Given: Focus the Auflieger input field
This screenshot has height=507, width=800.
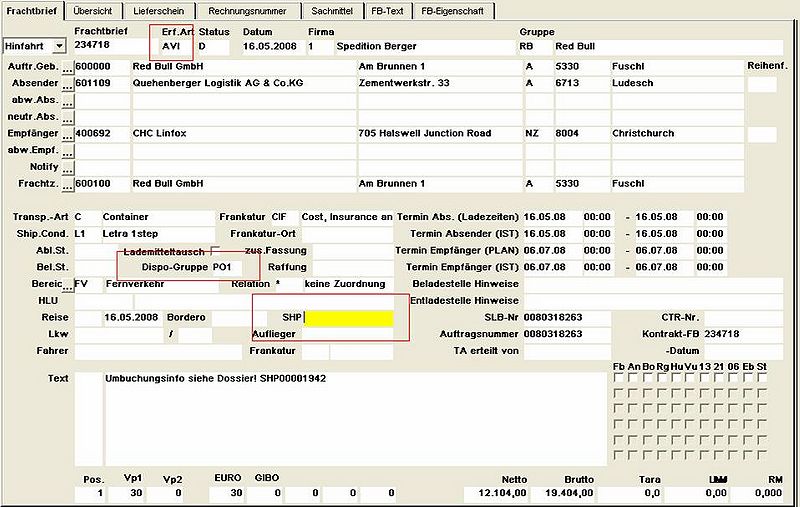Looking at the screenshot, I should pyautogui.click(x=347, y=334).
